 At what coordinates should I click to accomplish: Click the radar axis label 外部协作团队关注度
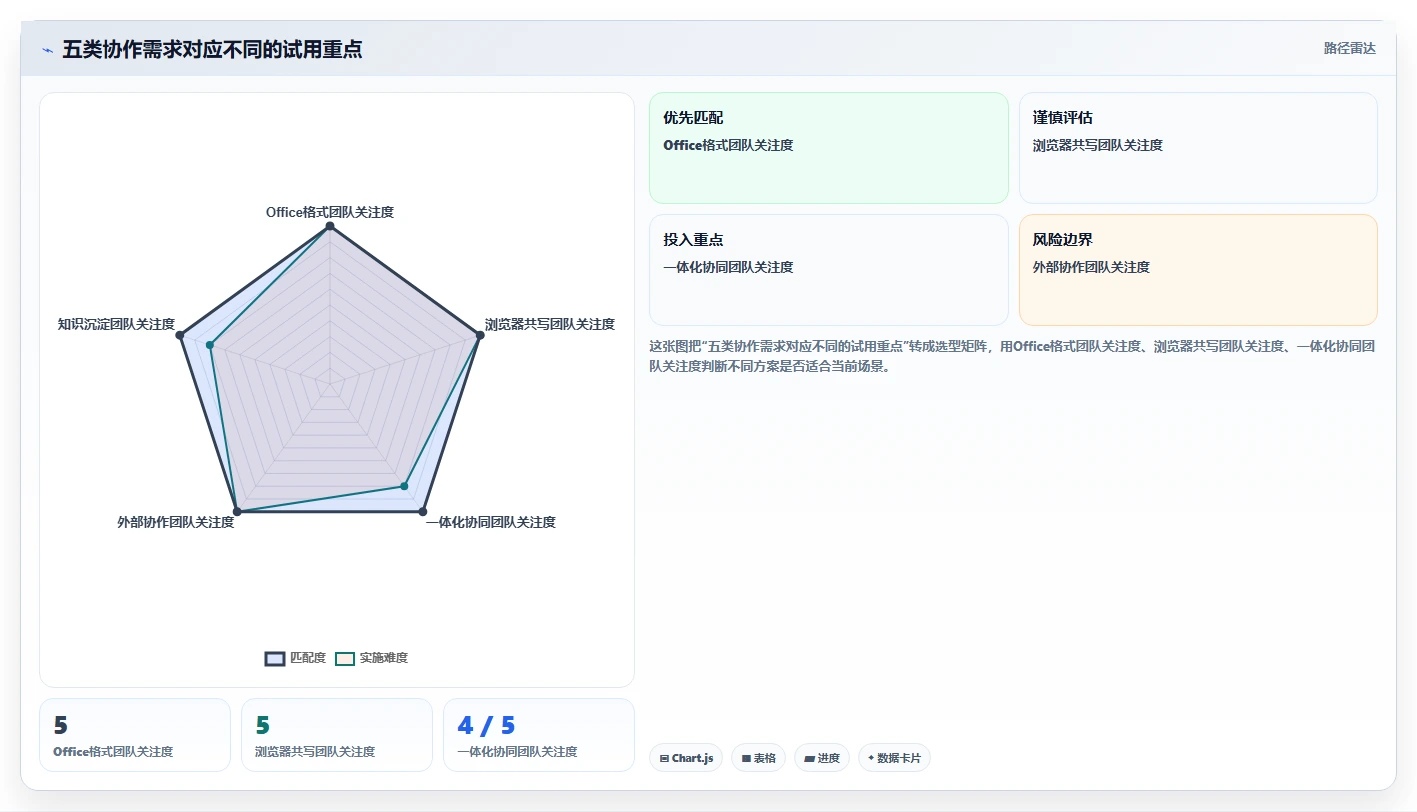coord(175,522)
